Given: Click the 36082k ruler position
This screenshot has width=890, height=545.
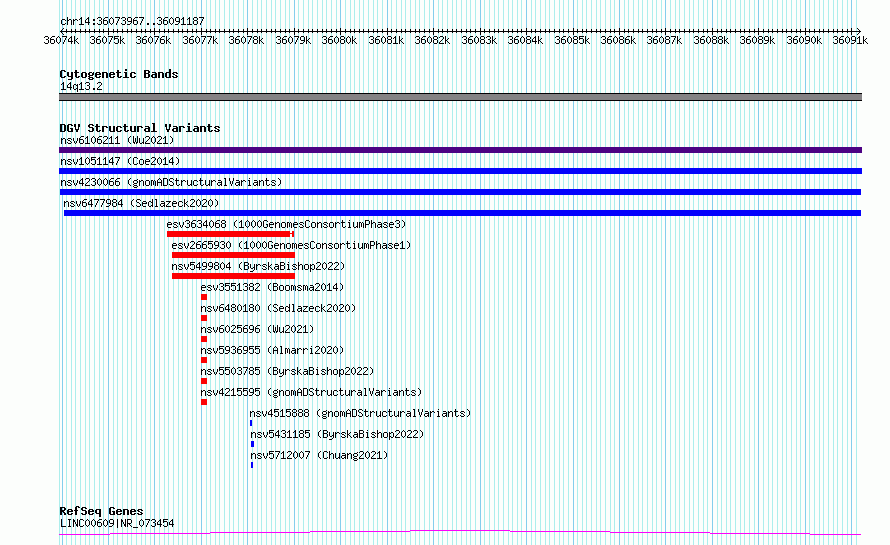Looking at the screenshot, I should (433, 40).
